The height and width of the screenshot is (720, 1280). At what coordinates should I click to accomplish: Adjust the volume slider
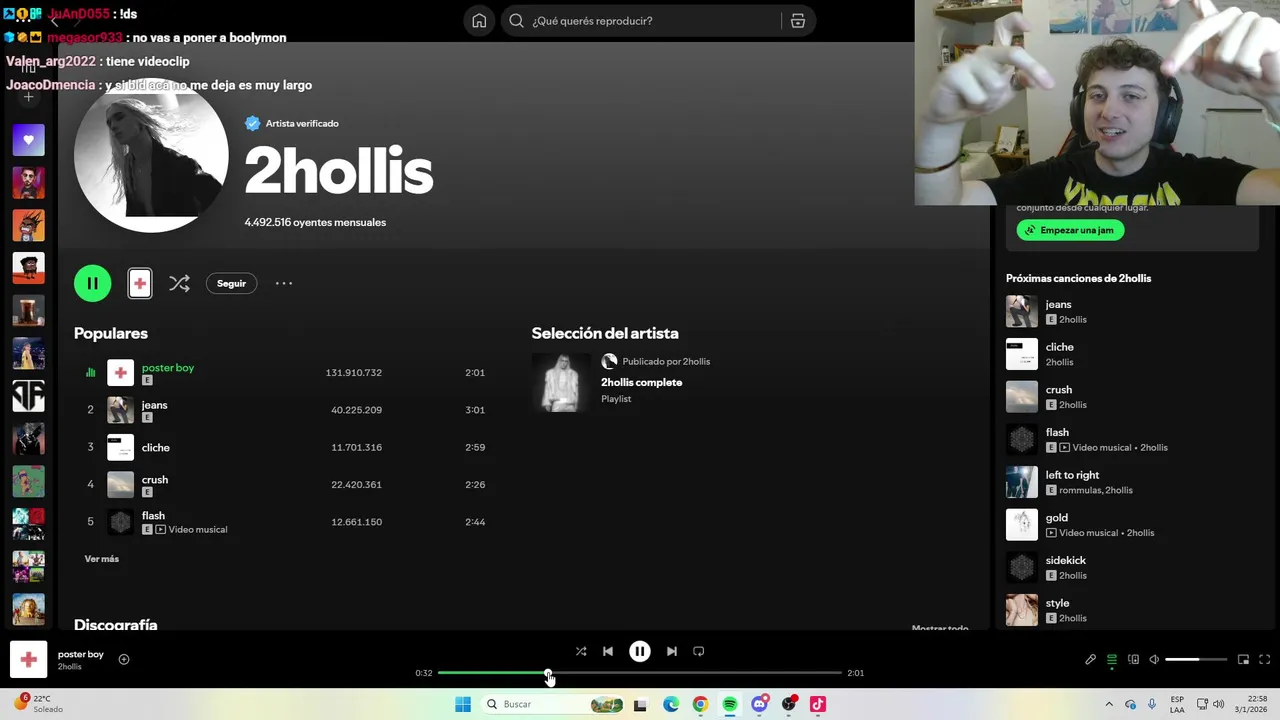click(x=1196, y=660)
